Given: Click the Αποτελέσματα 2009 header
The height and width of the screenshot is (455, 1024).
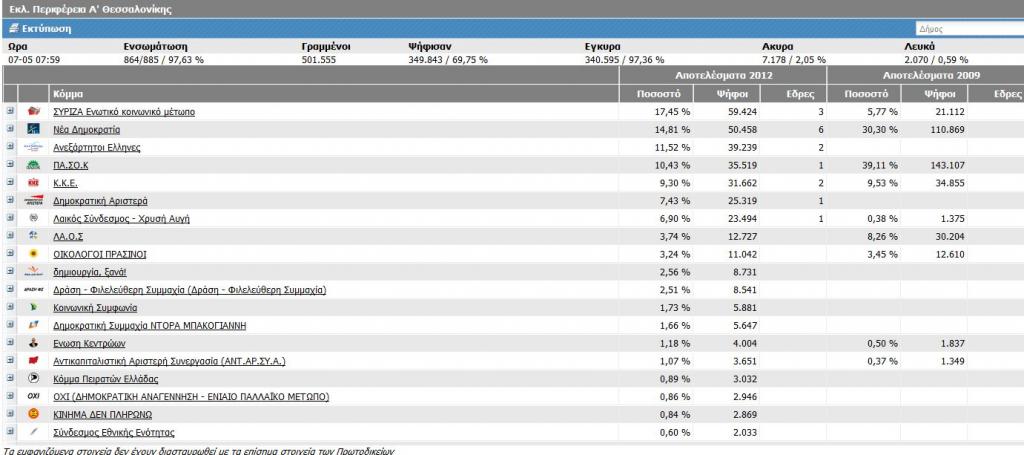Looking at the screenshot, I should tap(930, 75).
